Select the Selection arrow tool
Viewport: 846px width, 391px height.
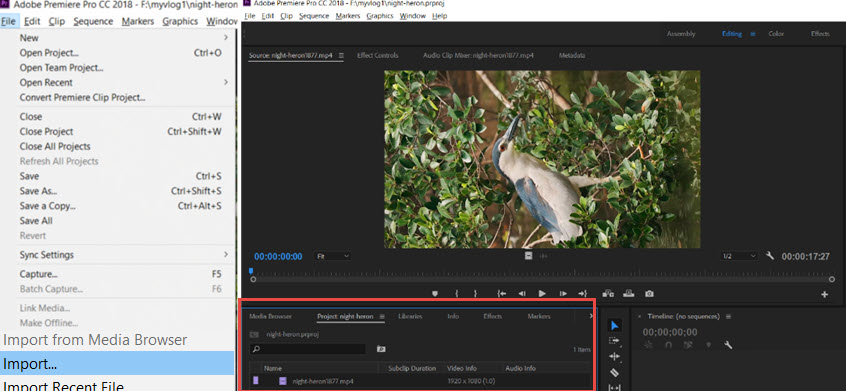tap(615, 326)
